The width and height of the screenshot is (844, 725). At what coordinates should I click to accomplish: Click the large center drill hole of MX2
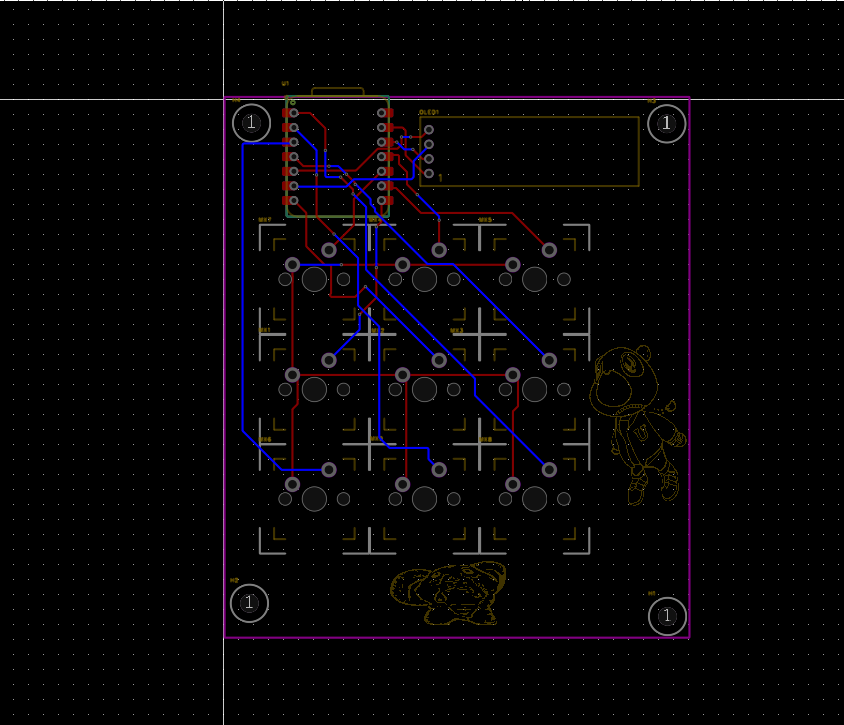423,390
